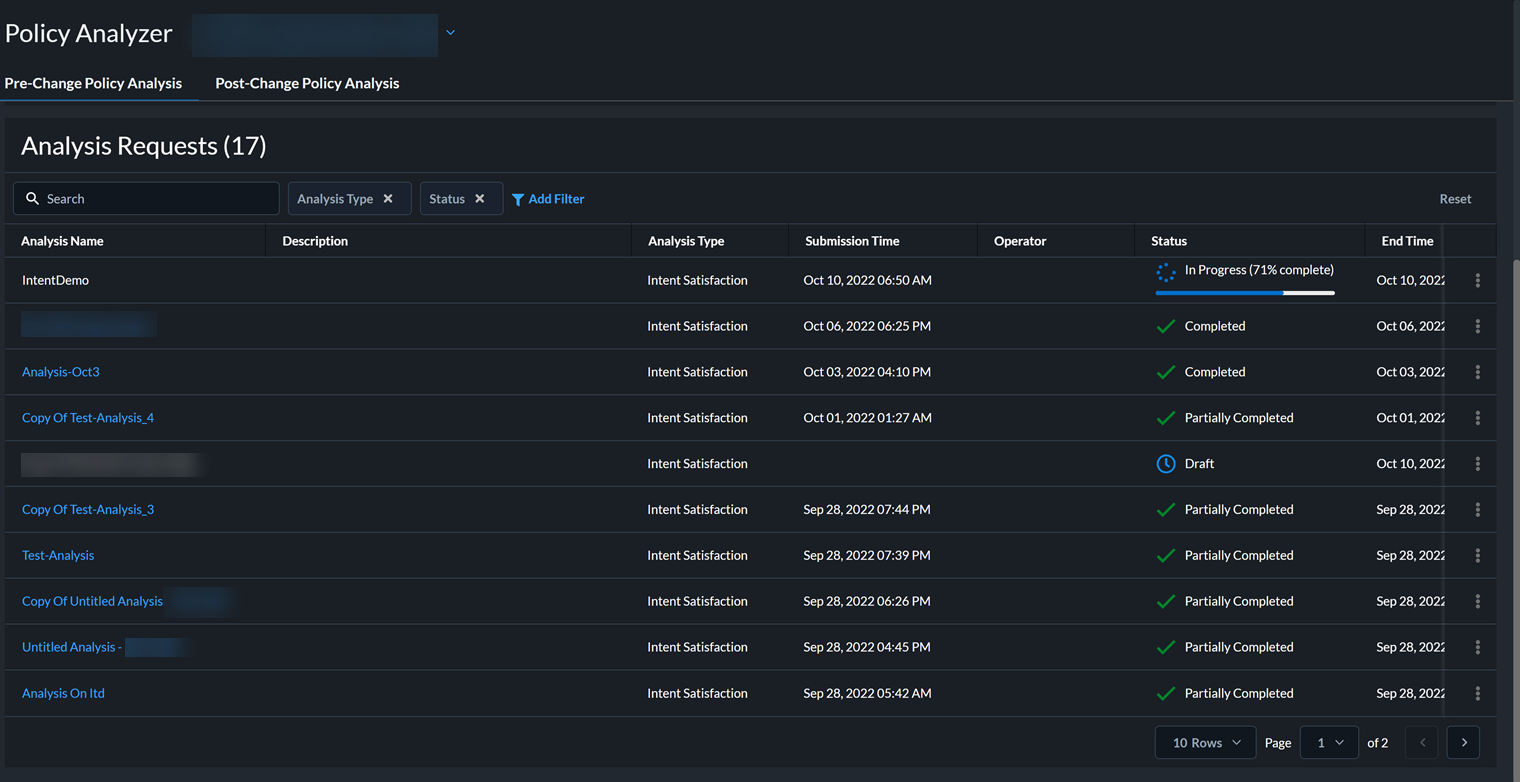1520x782 pixels.
Task: Click three-dot menu for Test-Analysis row
Action: click(x=1477, y=556)
